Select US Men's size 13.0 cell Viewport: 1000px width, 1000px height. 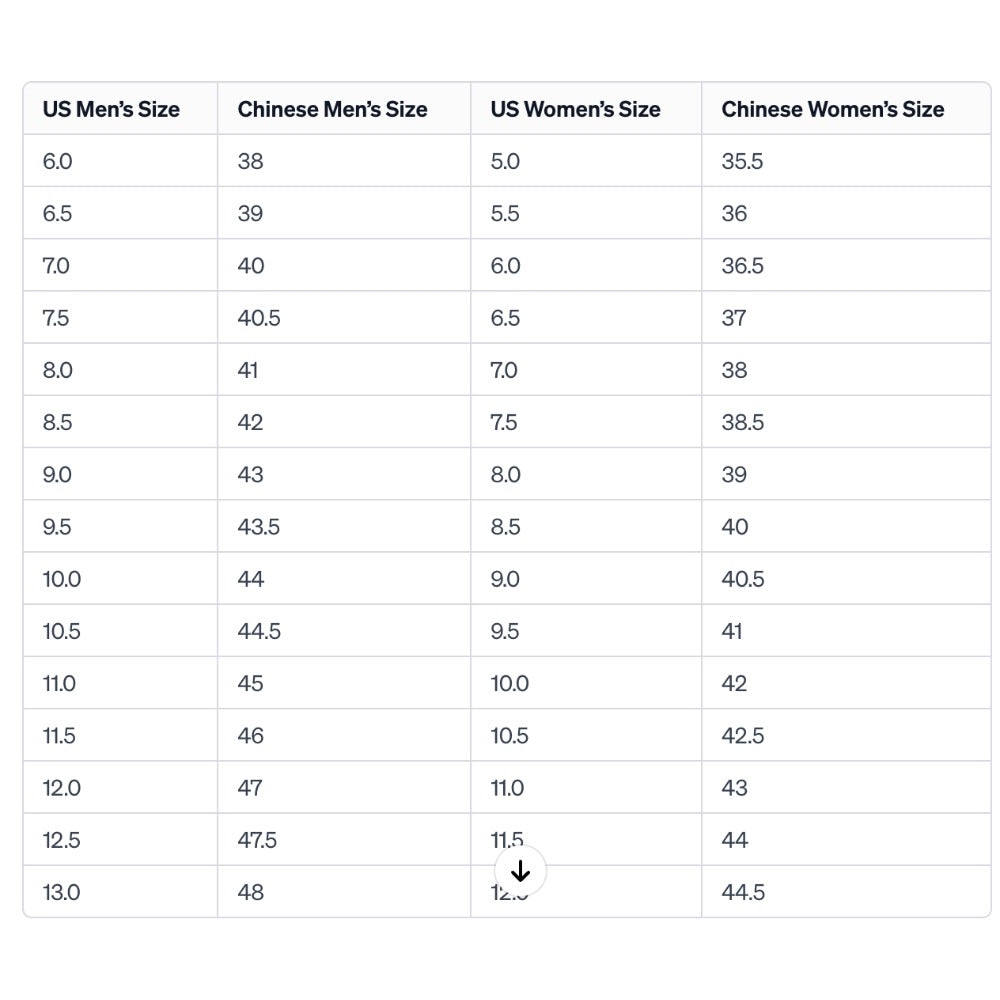coord(61,892)
